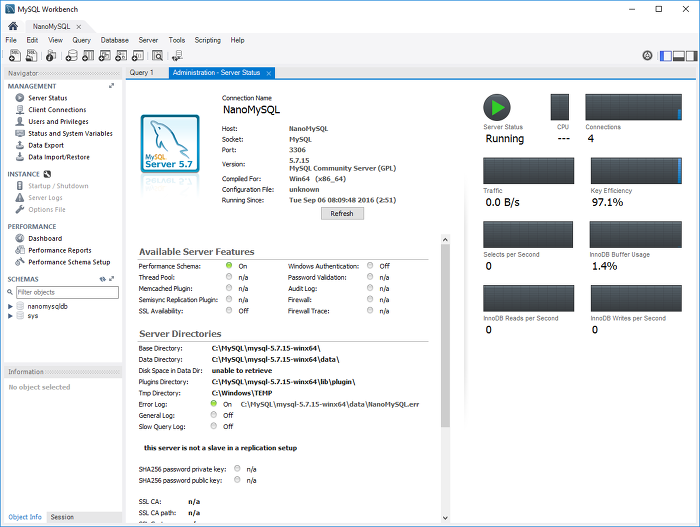Screen dimensions: 700x527
Task: Click the Windows Authentication status indicator
Action: coord(370,265)
